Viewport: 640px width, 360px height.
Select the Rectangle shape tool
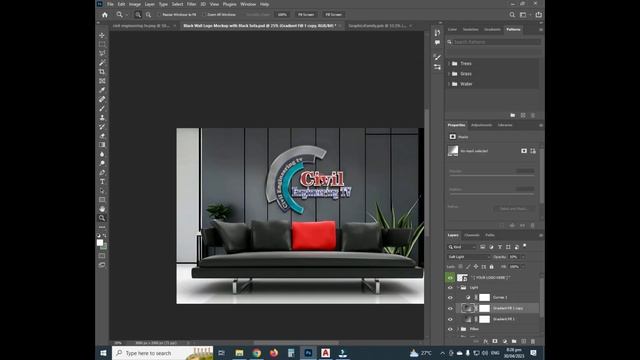tap(102, 200)
